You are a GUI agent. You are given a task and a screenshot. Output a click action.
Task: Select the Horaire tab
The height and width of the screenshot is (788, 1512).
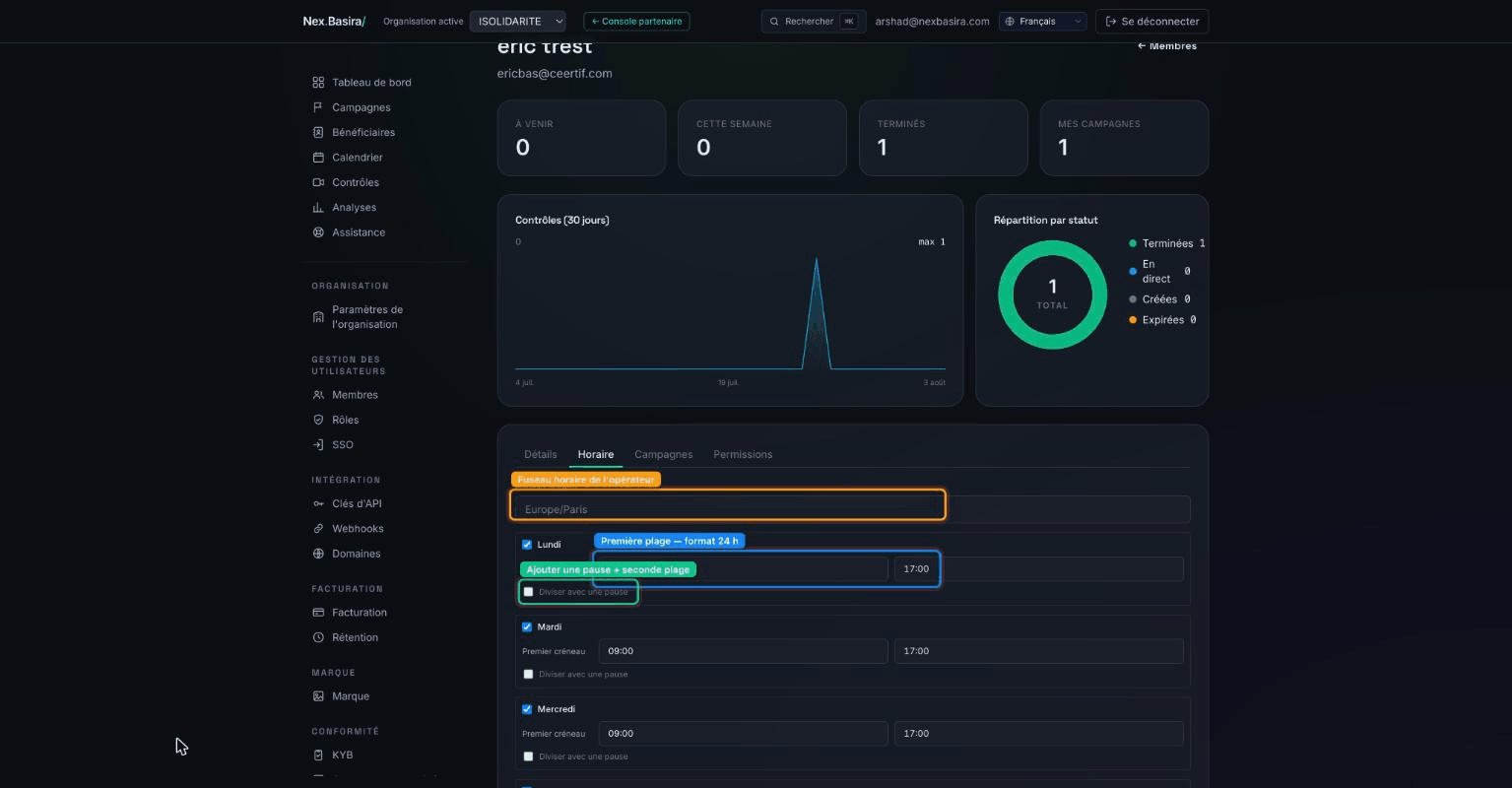[x=596, y=455]
